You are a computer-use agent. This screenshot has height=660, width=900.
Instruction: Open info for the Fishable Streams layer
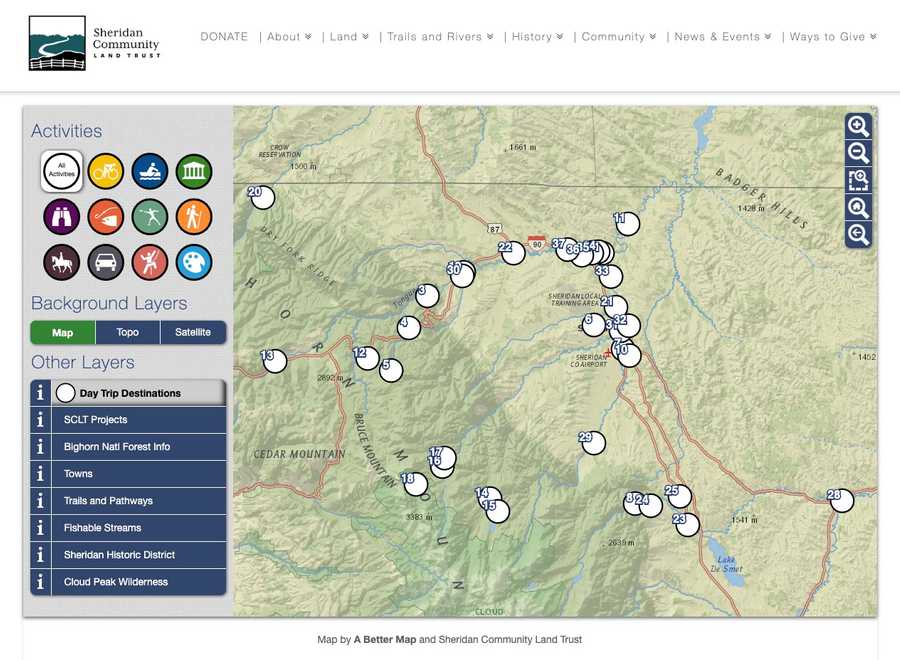coord(40,527)
